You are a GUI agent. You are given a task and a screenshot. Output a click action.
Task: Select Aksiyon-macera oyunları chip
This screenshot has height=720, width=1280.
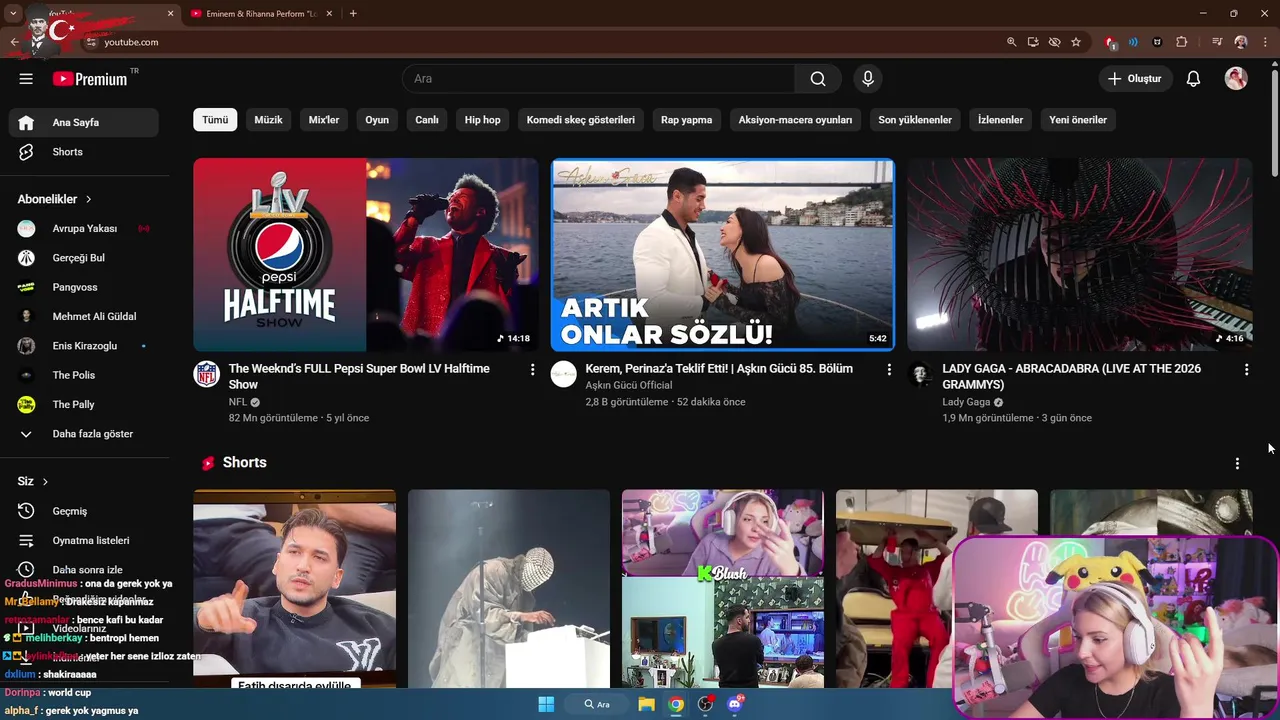(x=795, y=120)
